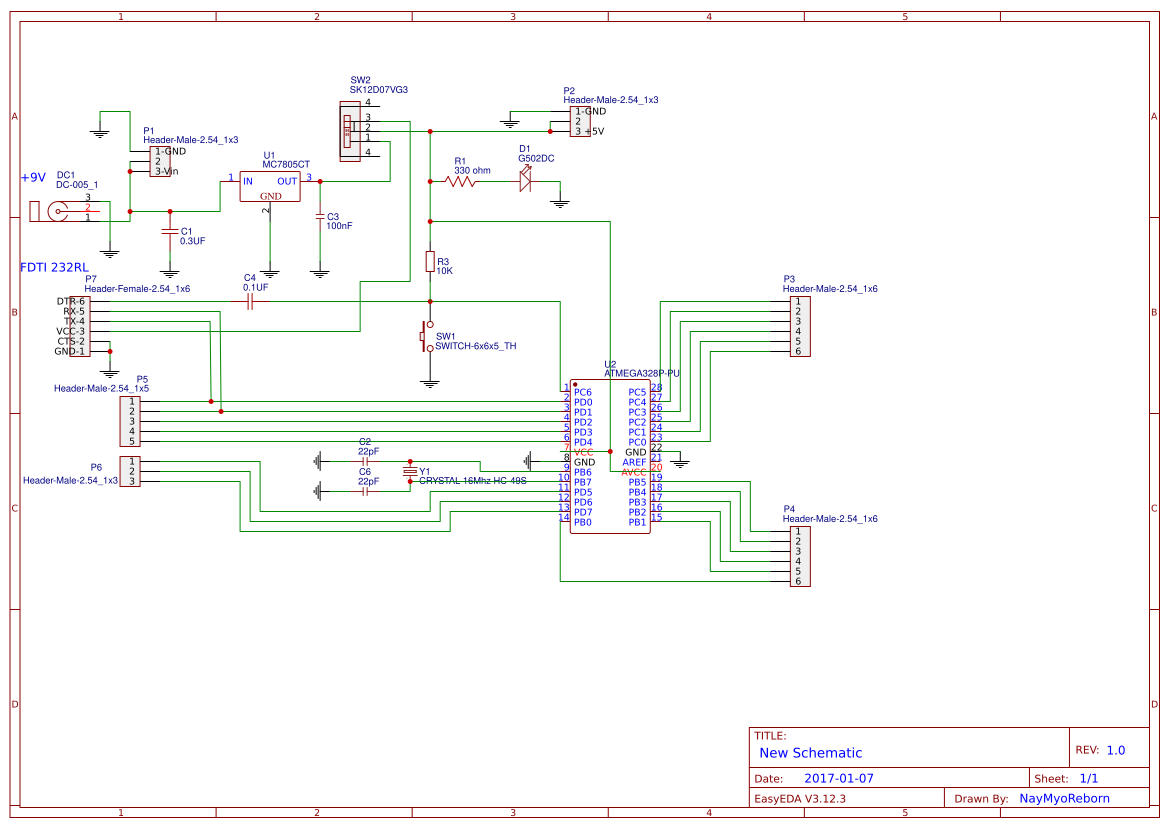1171x828 pixels.
Task: Click the ATMEGA328P-PU part name
Action: click(x=642, y=373)
